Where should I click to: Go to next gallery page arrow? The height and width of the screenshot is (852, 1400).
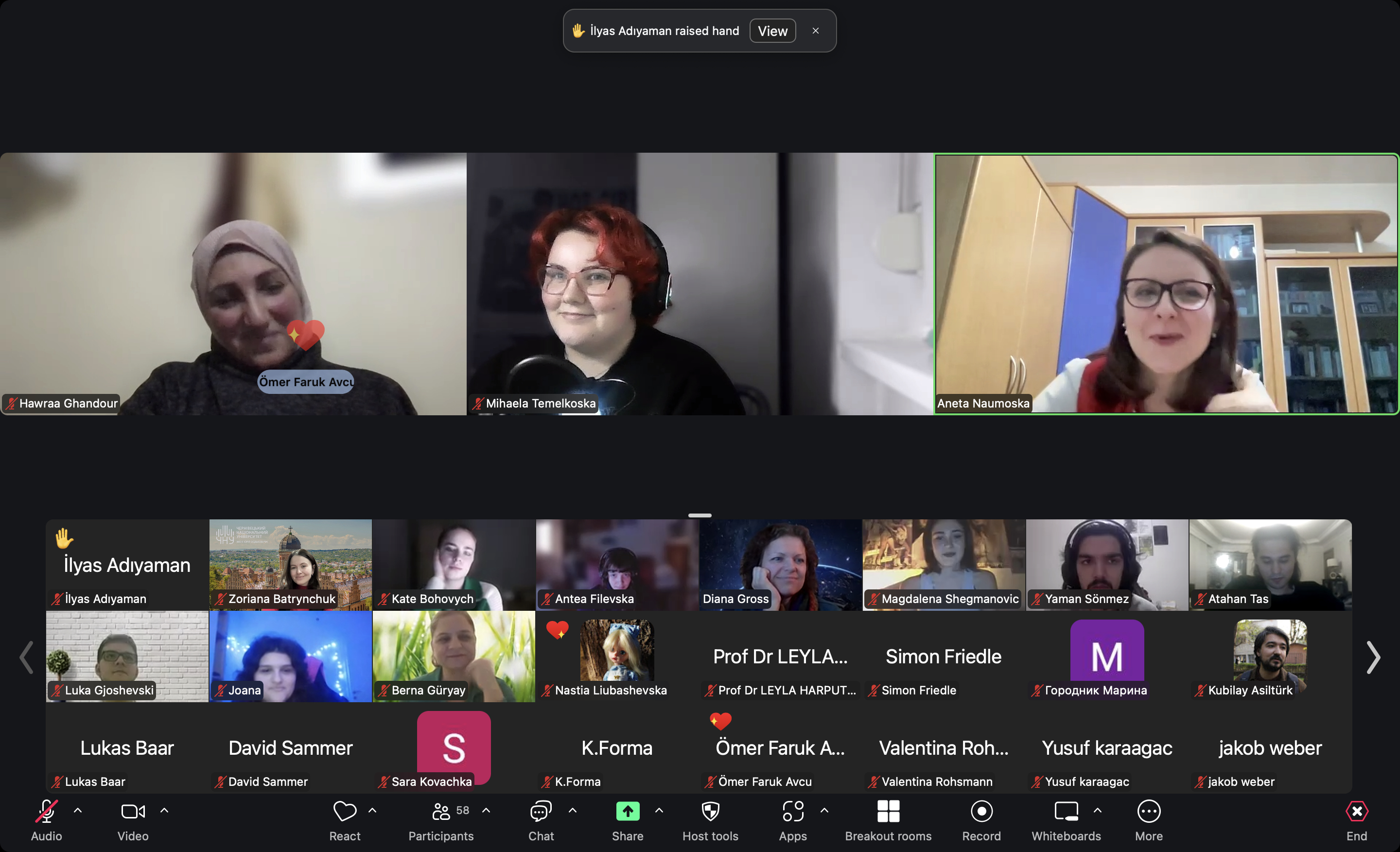(x=1373, y=657)
